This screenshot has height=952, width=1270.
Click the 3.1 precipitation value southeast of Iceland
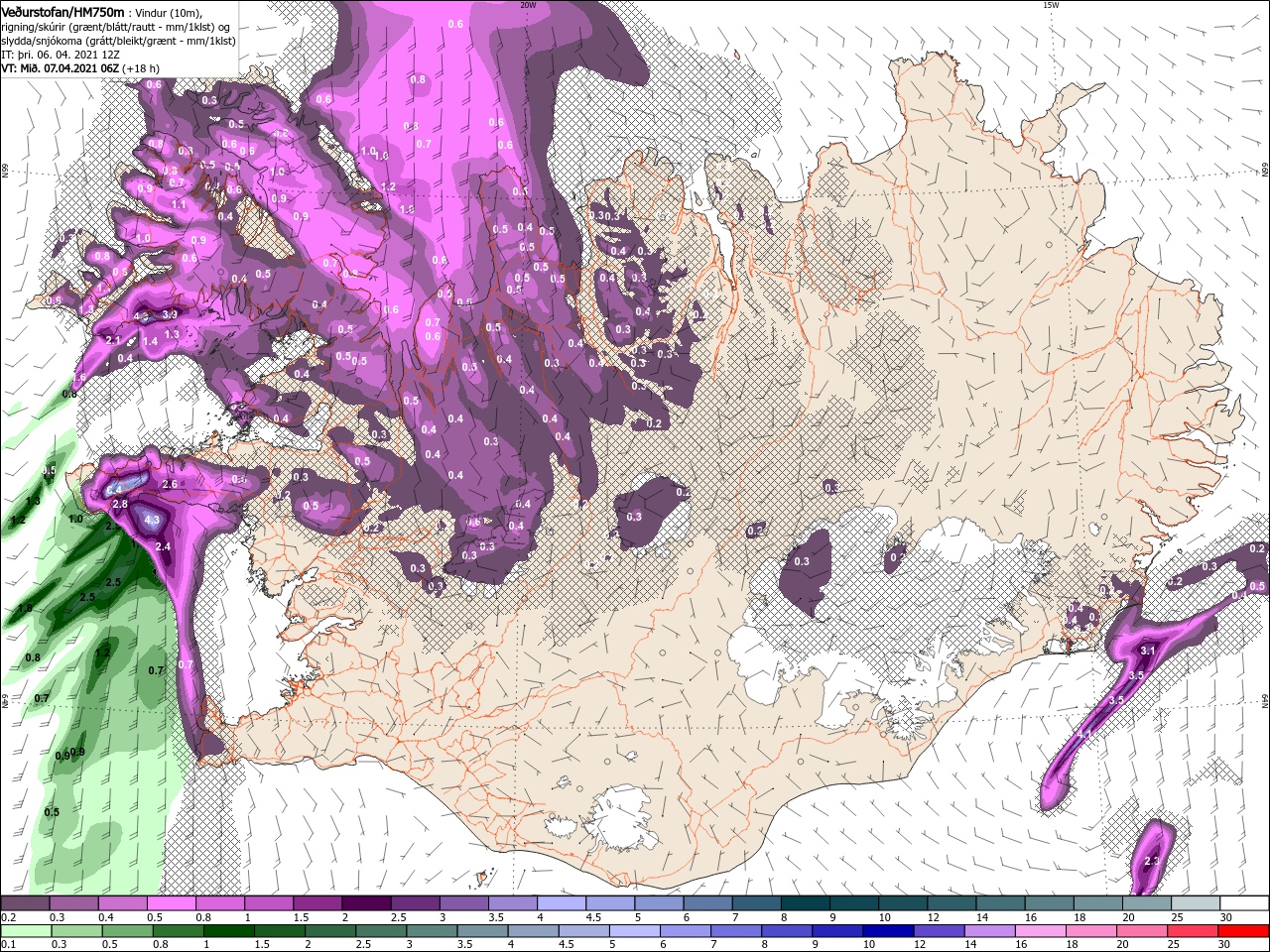(1149, 650)
